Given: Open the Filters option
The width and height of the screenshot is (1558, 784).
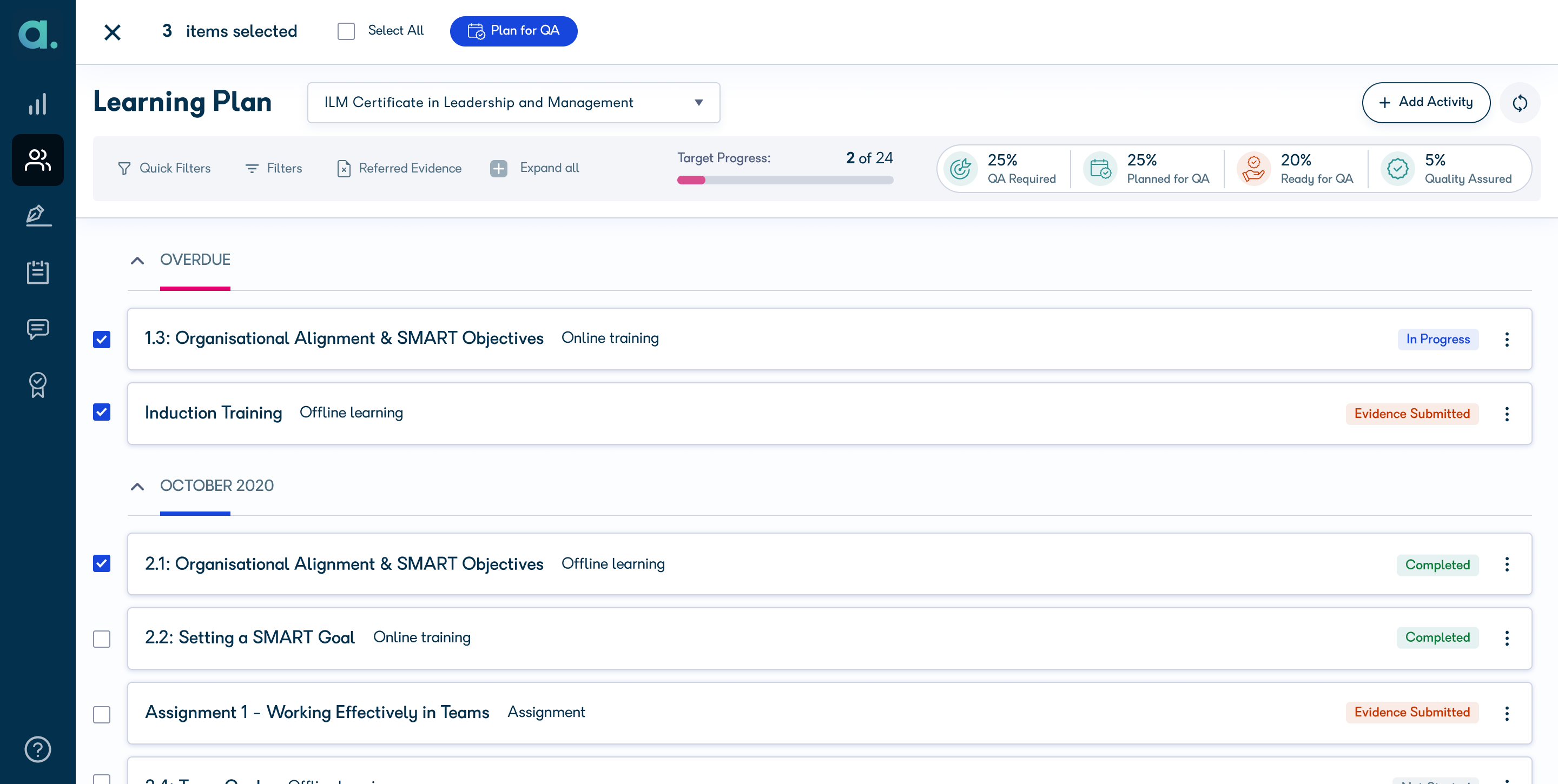Looking at the screenshot, I should (273, 169).
